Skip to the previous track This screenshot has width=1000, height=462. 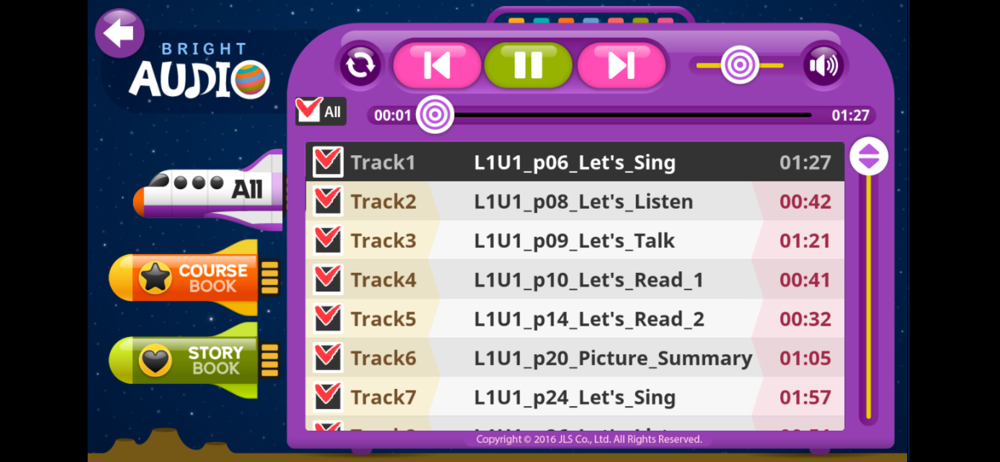coord(437,65)
